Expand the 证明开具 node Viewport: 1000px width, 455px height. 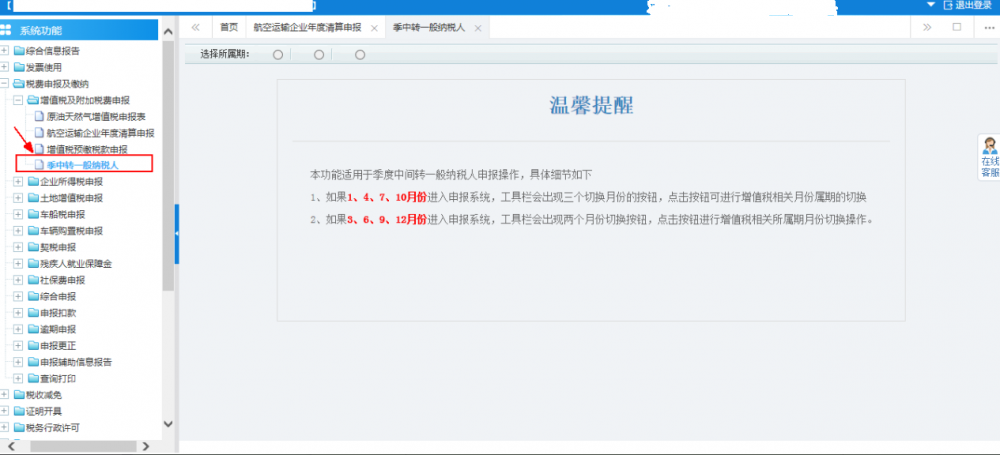(x=4, y=411)
